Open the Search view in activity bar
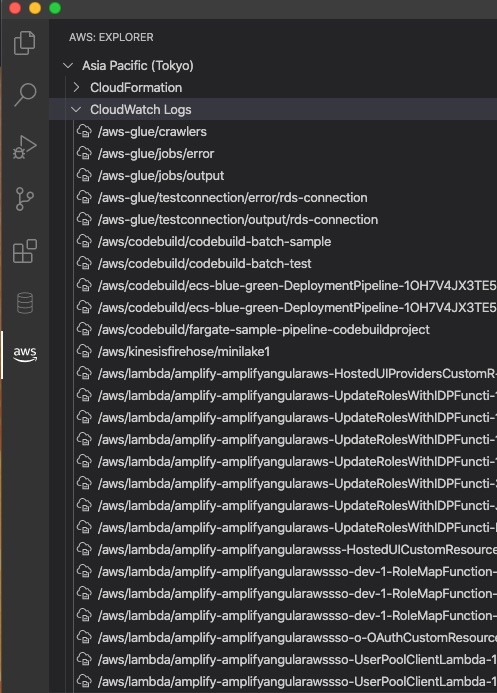Screen dimensions: 497x693 [x=25, y=94]
